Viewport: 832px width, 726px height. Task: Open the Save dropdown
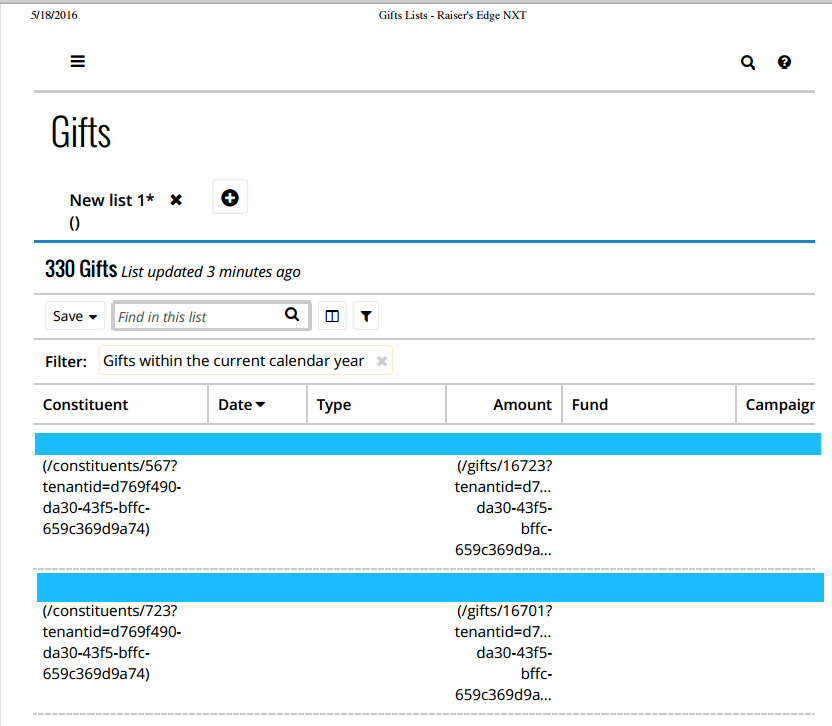click(75, 316)
